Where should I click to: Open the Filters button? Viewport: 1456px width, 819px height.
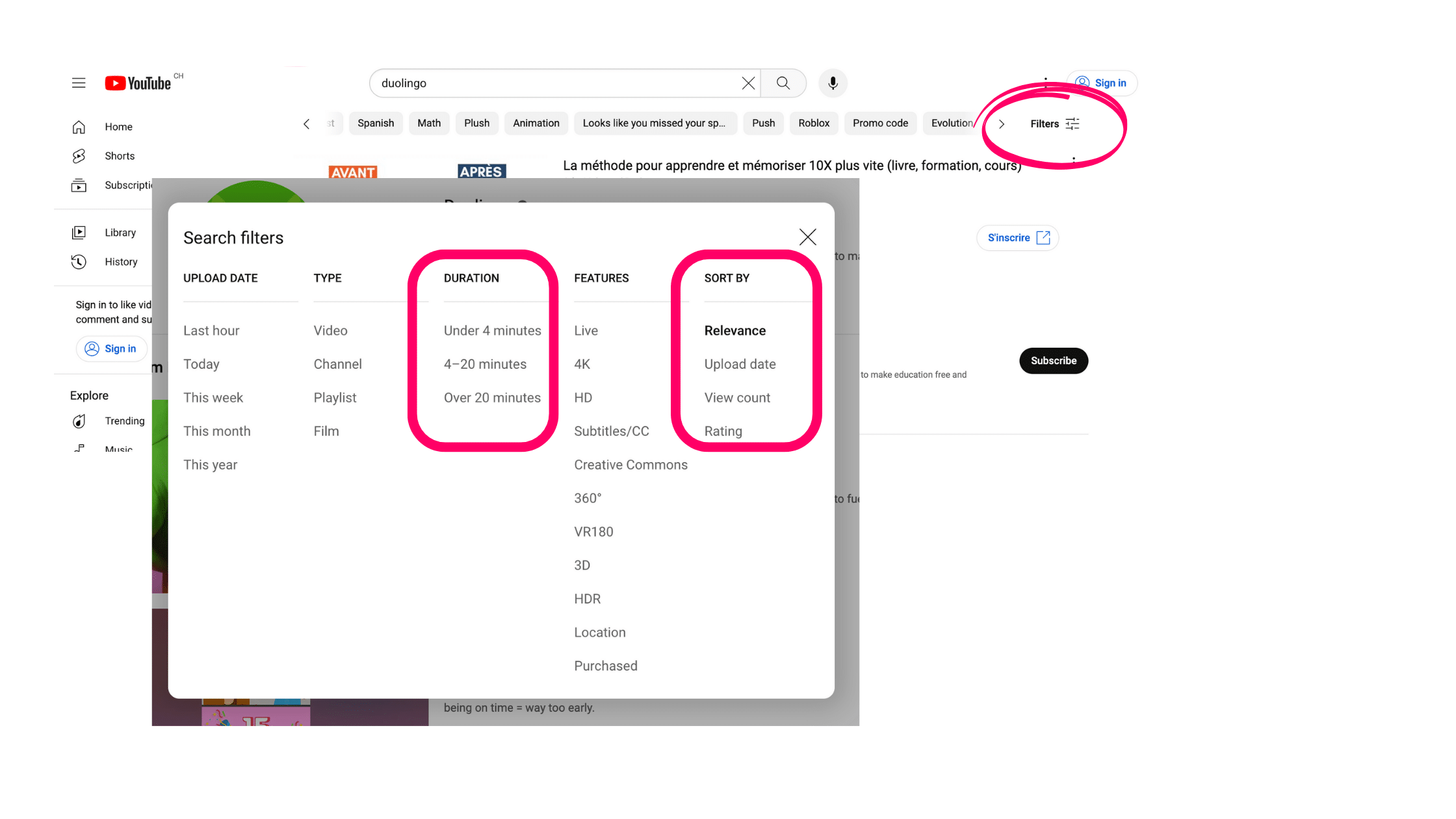(x=1055, y=123)
